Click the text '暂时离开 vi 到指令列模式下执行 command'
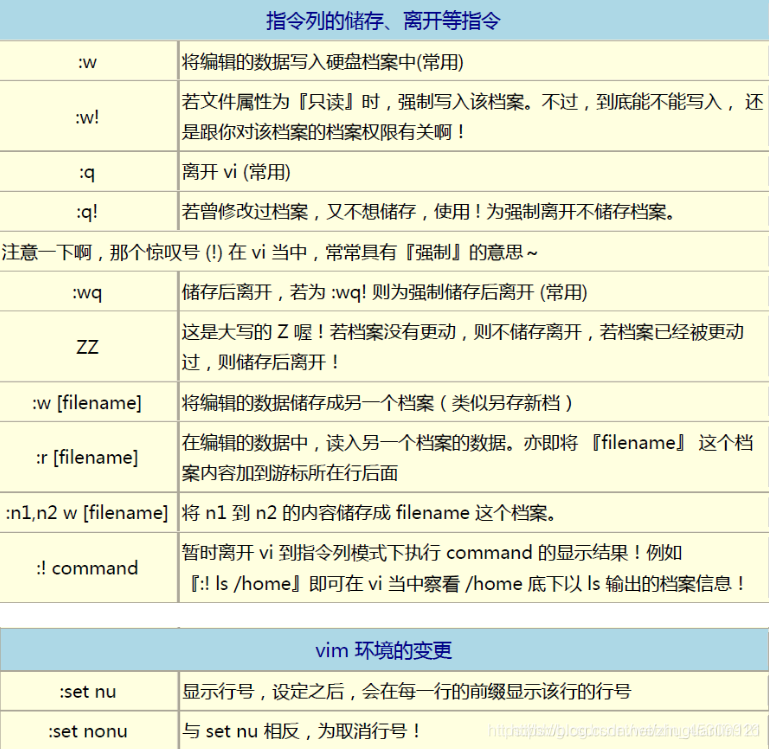 tap(464, 568)
